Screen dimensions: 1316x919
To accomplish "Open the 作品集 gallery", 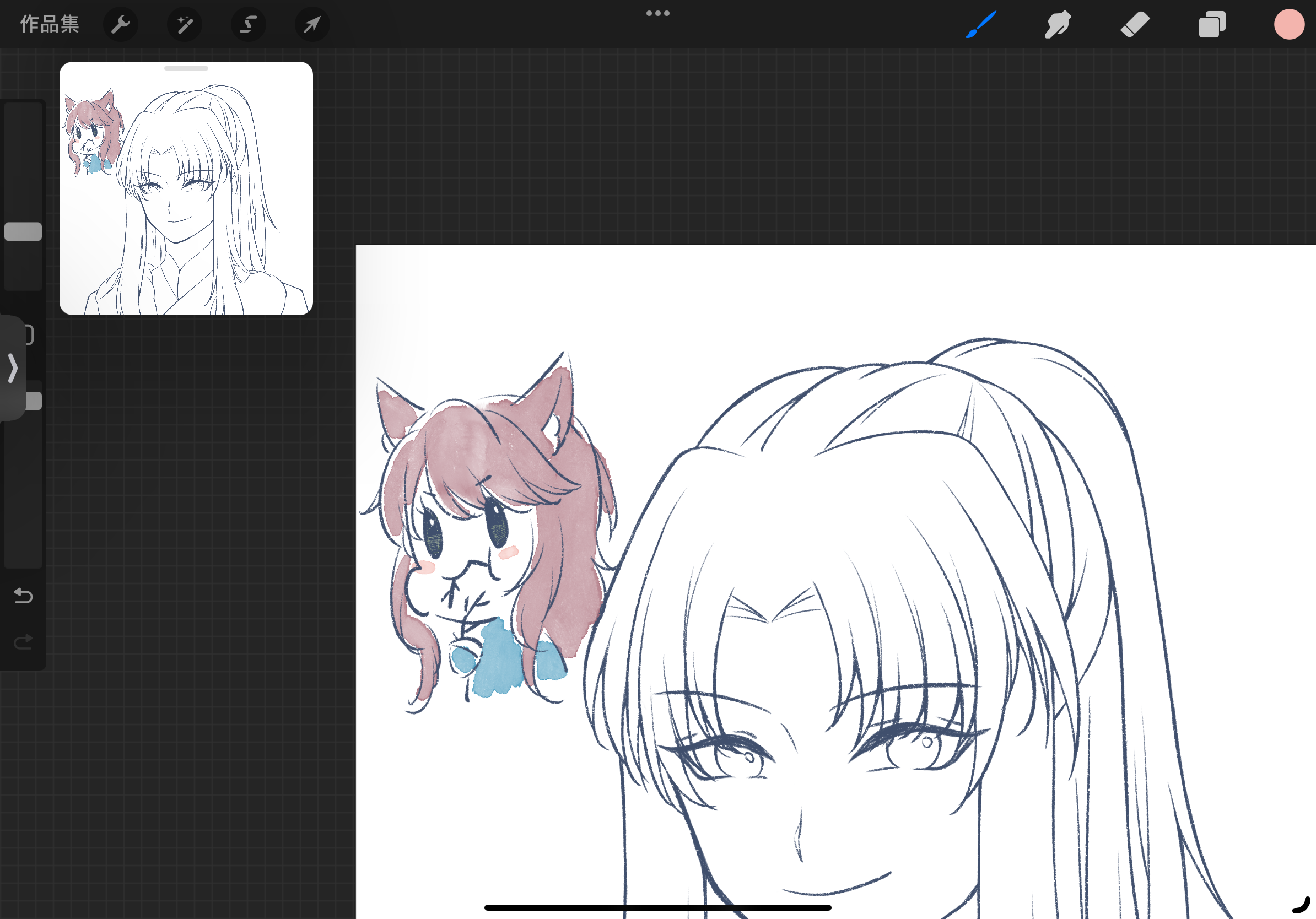I will coord(49,24).
